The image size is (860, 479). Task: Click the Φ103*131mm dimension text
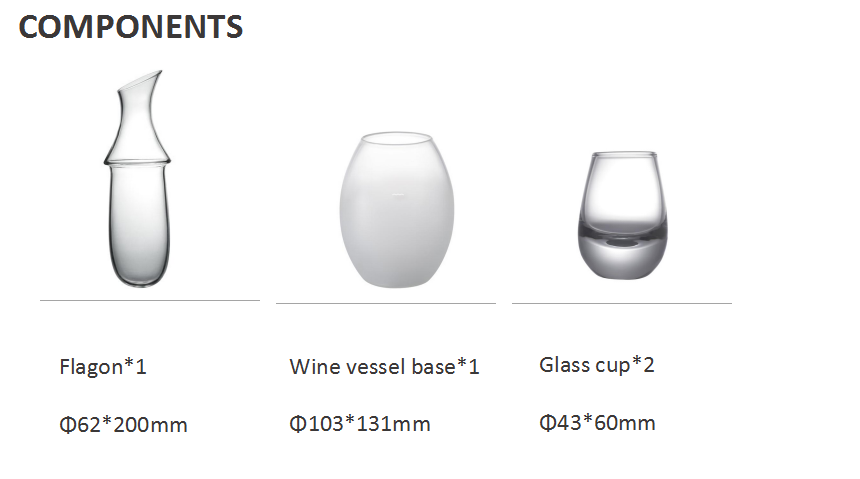(360, 424)
